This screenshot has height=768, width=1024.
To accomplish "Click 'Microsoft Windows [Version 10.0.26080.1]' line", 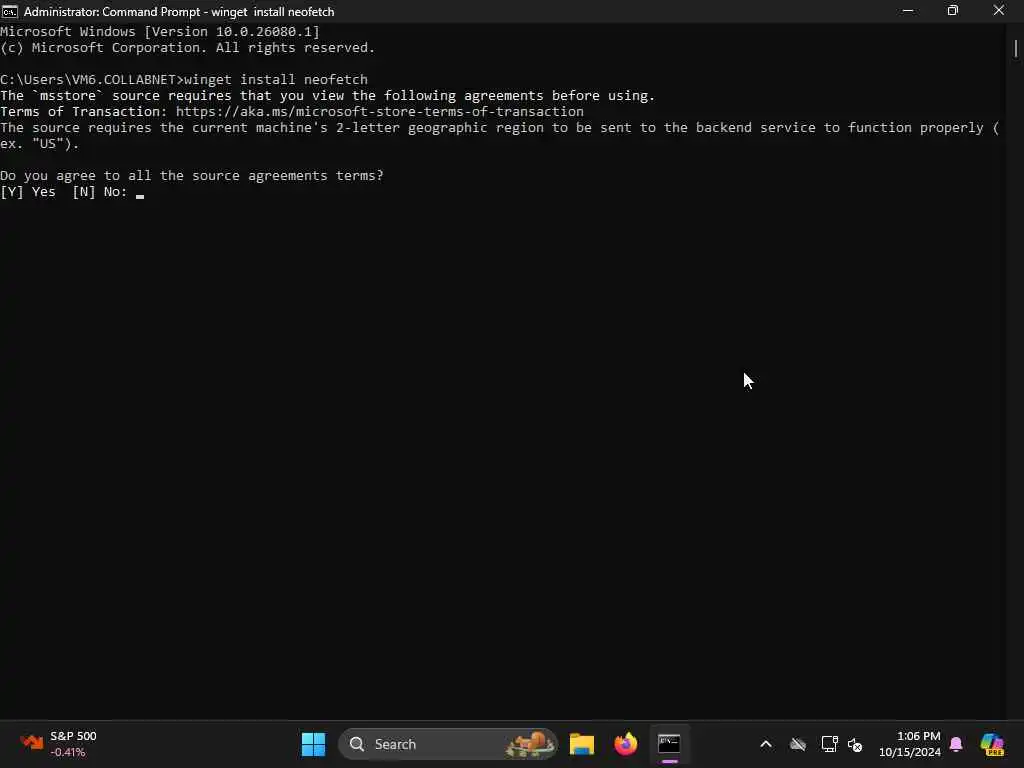I will 160,31.
